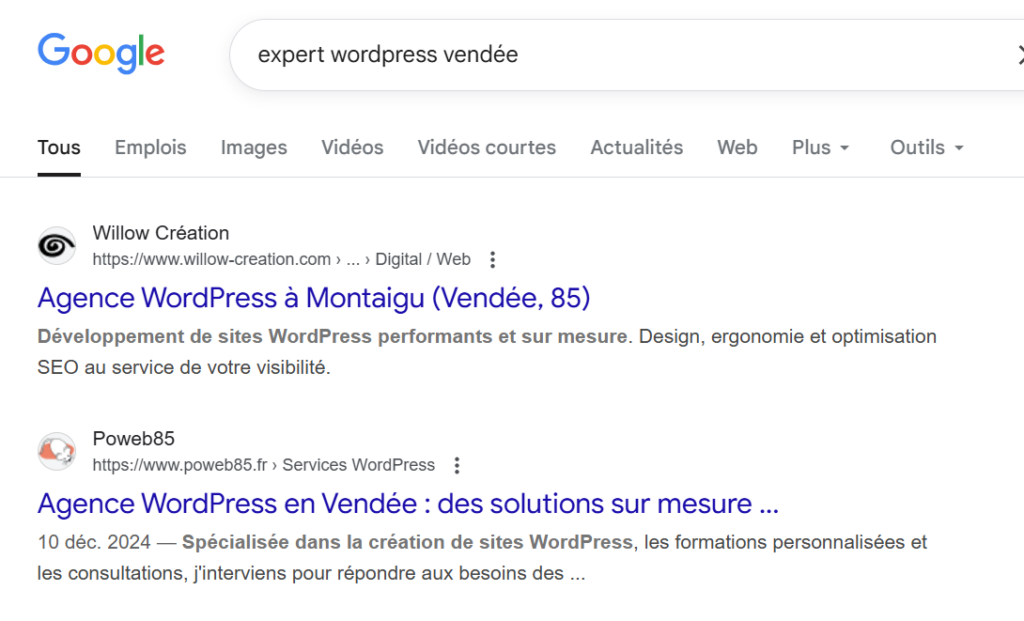Viewport: 1024px width, 621px height.
Task: Expand the Plus dropdown menu
Action: tap(820, 147)
